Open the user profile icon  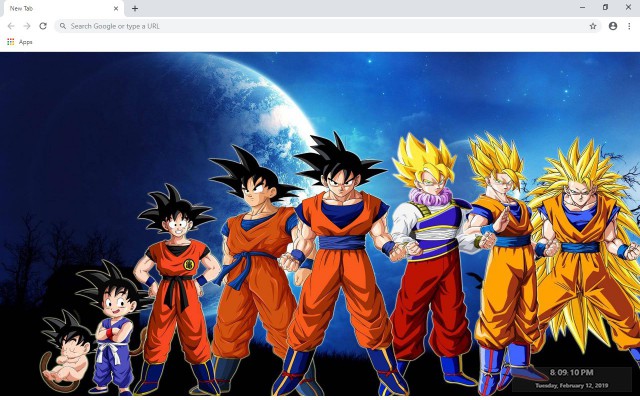coord(613,26)
